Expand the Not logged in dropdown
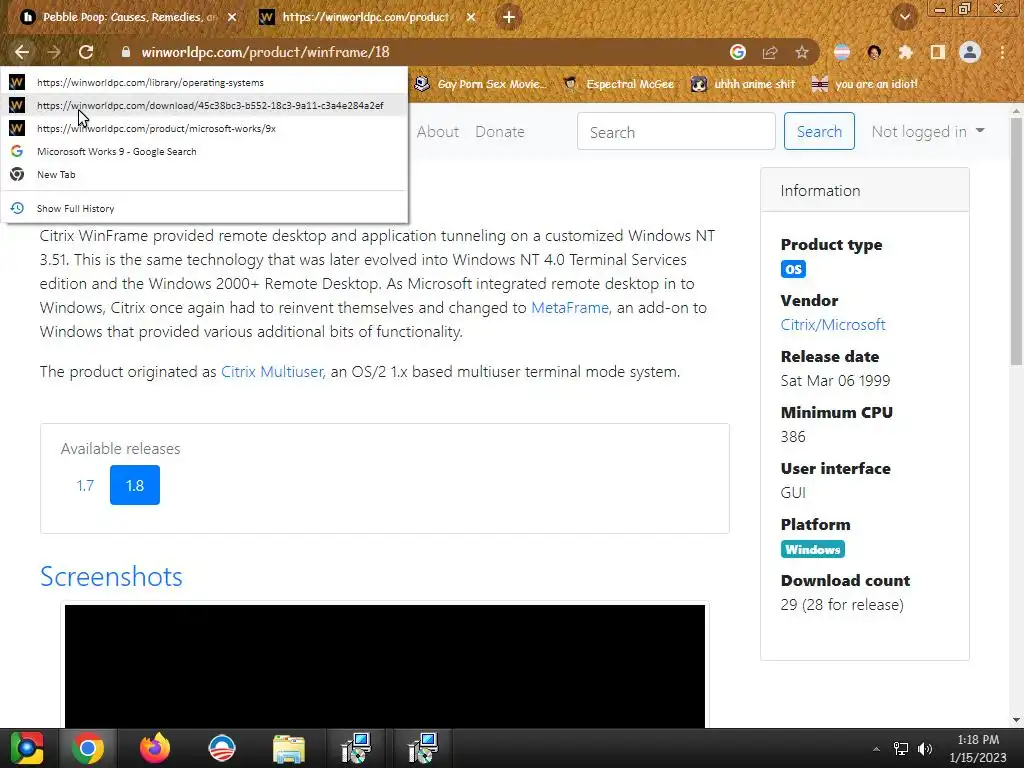 (927, 132)
